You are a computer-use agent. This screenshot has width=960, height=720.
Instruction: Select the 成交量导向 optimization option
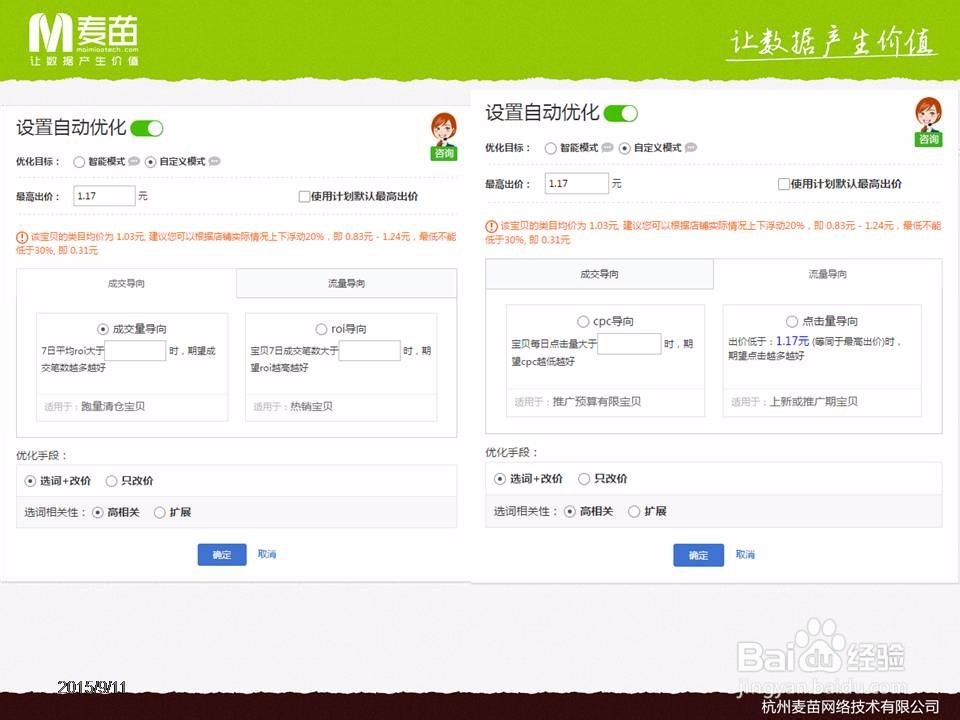point(101,327)
